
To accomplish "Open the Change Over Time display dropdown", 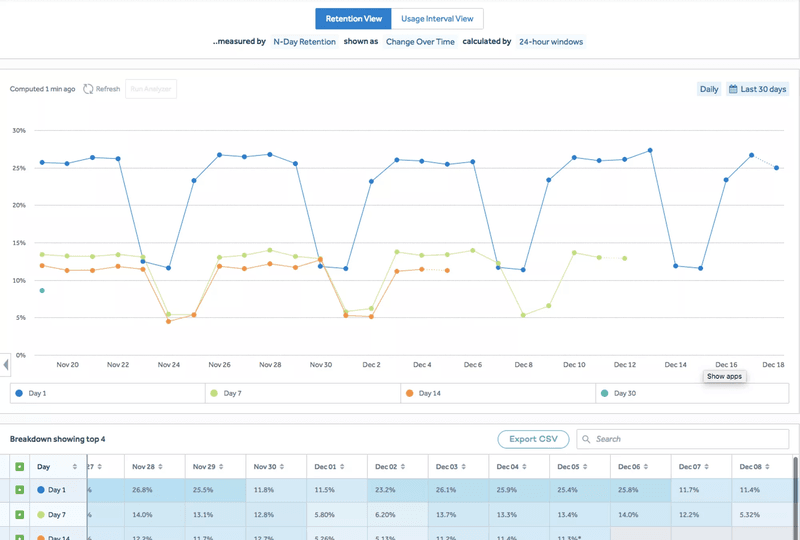I will (420, 42).
